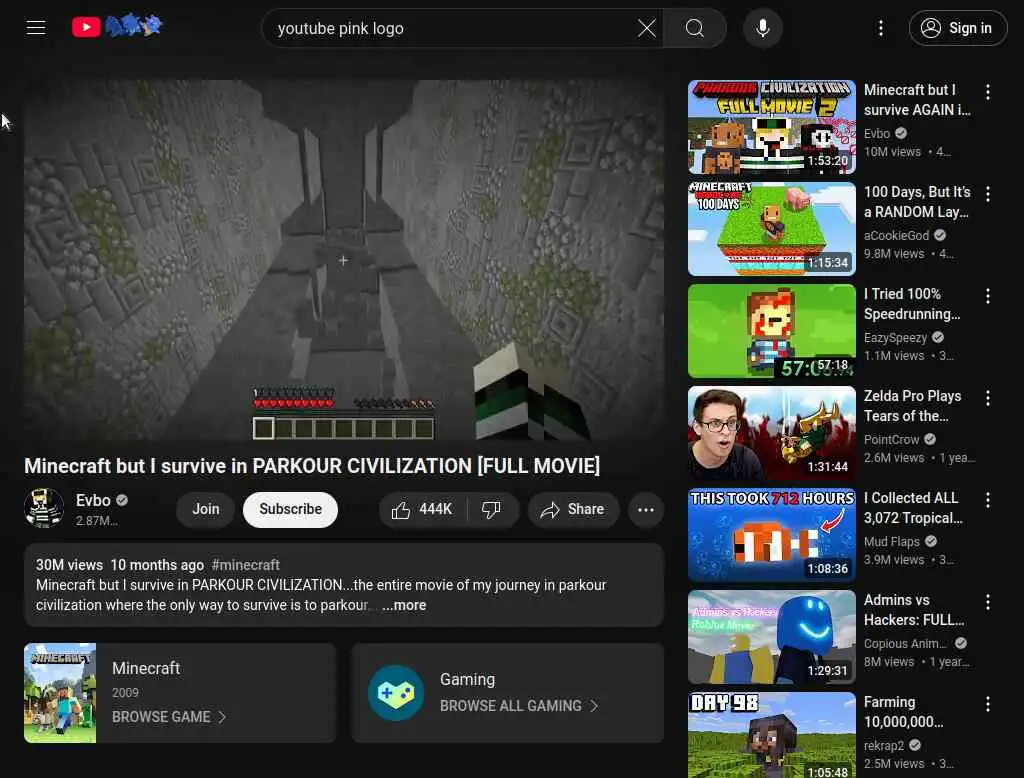1024x778 pixels.
Task: Click the video player area
Action: point(344,260)
